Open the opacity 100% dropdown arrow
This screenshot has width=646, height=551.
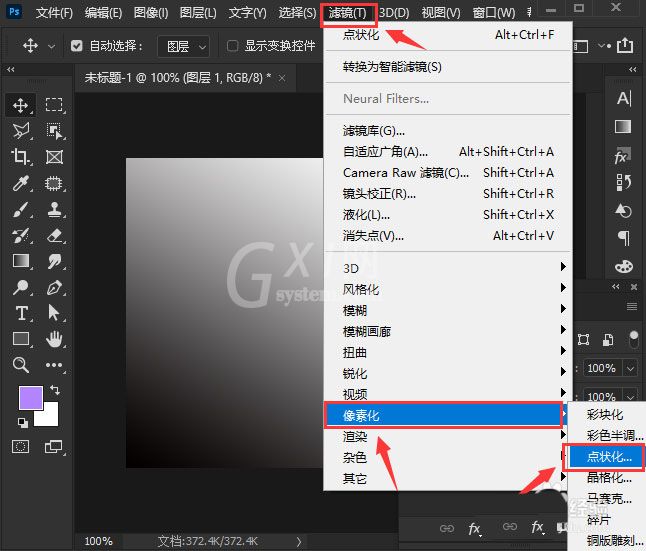click(630, 368)
